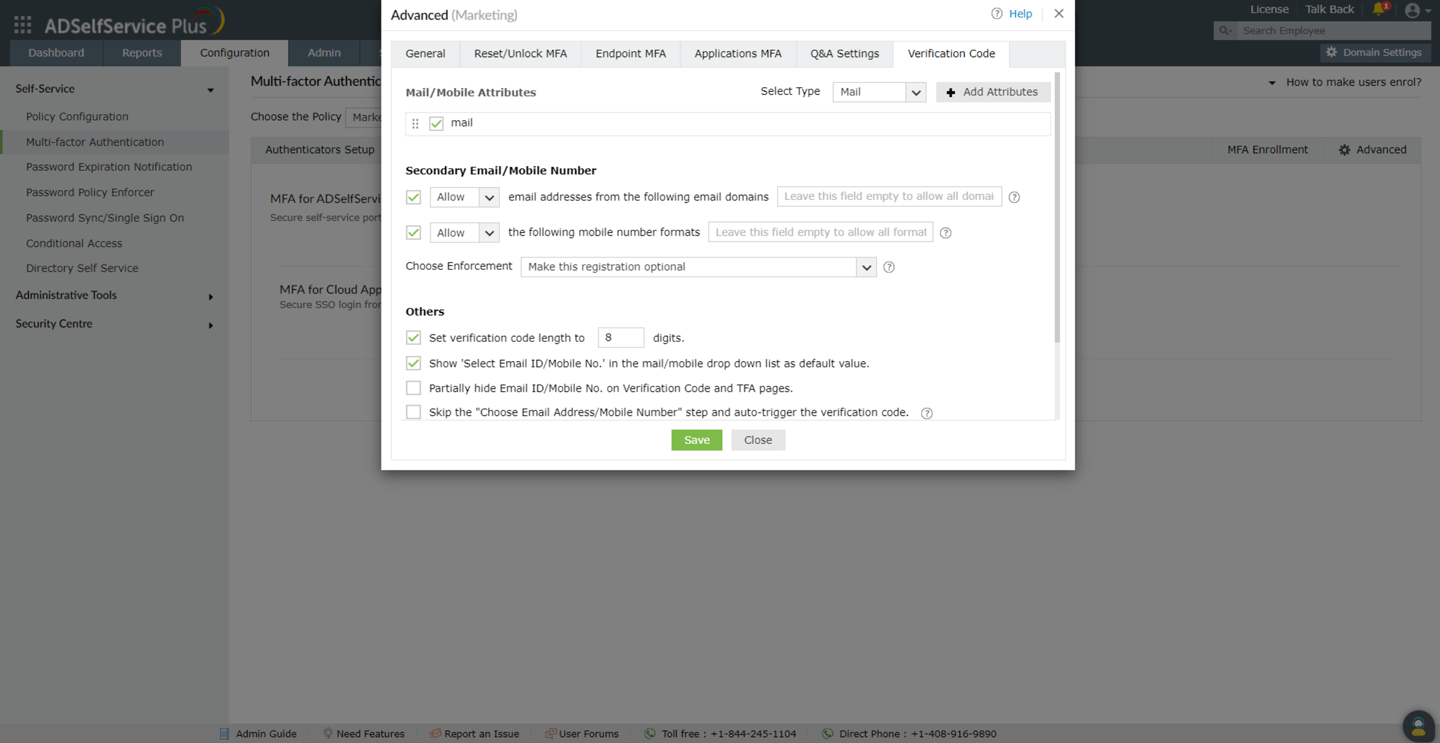Click the Add Attributes button
Image resolution: width=1440 pixels, height=743 pixels.
point(993,92)
